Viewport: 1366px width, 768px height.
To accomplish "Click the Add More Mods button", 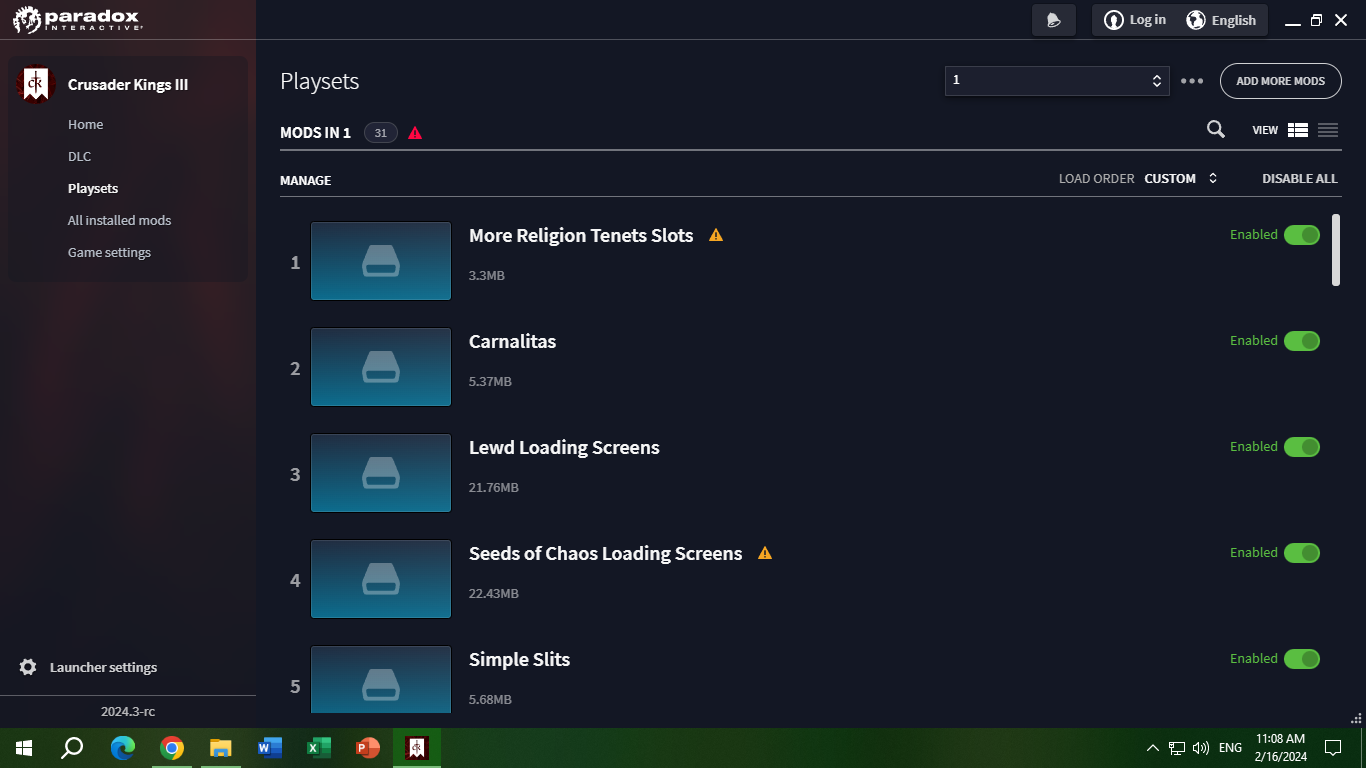I will 1281,81.
